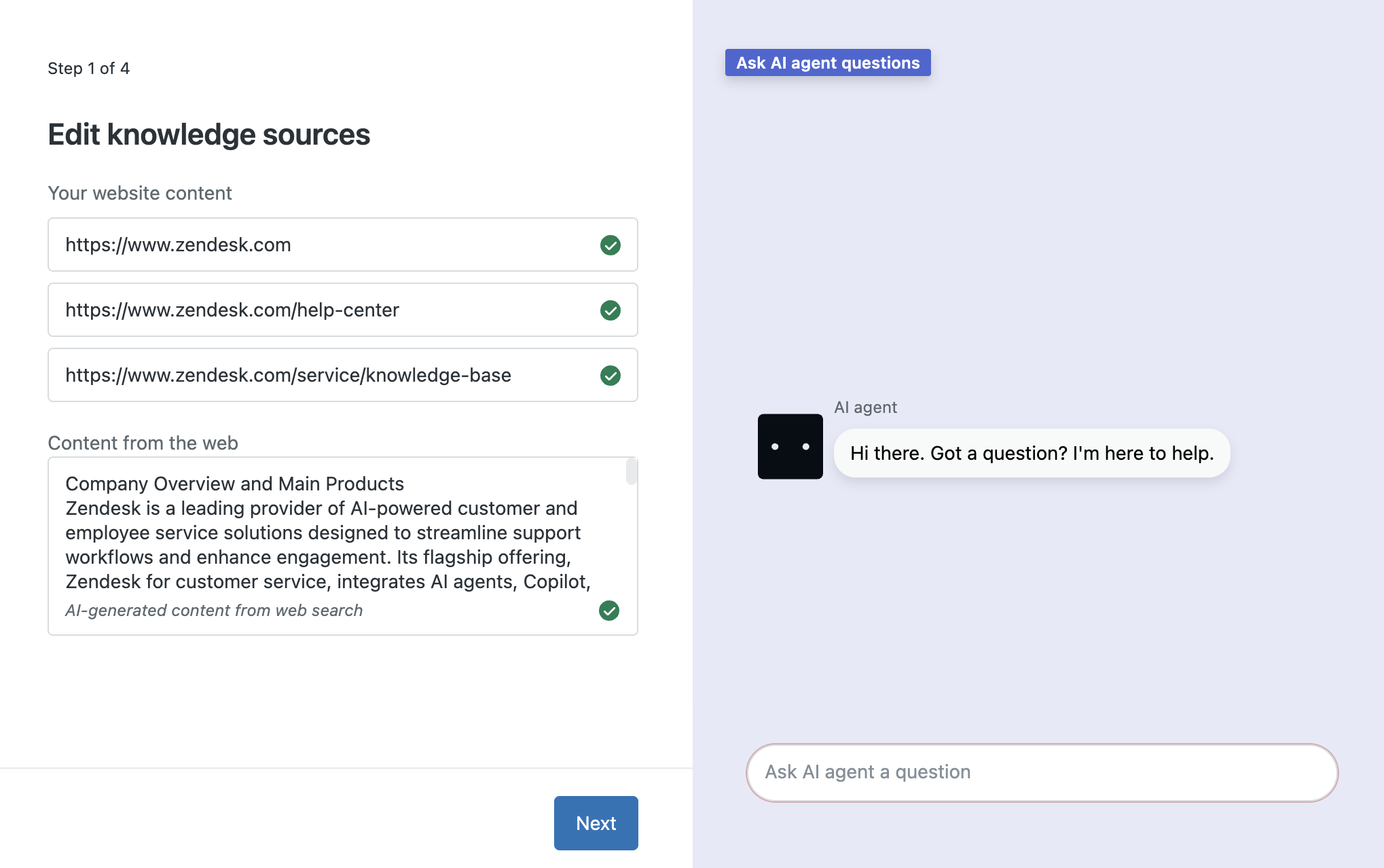Click the checkmark icon on the help-center URL
Viewport: 1384px width, 868px height.
(x=610, y=310)
